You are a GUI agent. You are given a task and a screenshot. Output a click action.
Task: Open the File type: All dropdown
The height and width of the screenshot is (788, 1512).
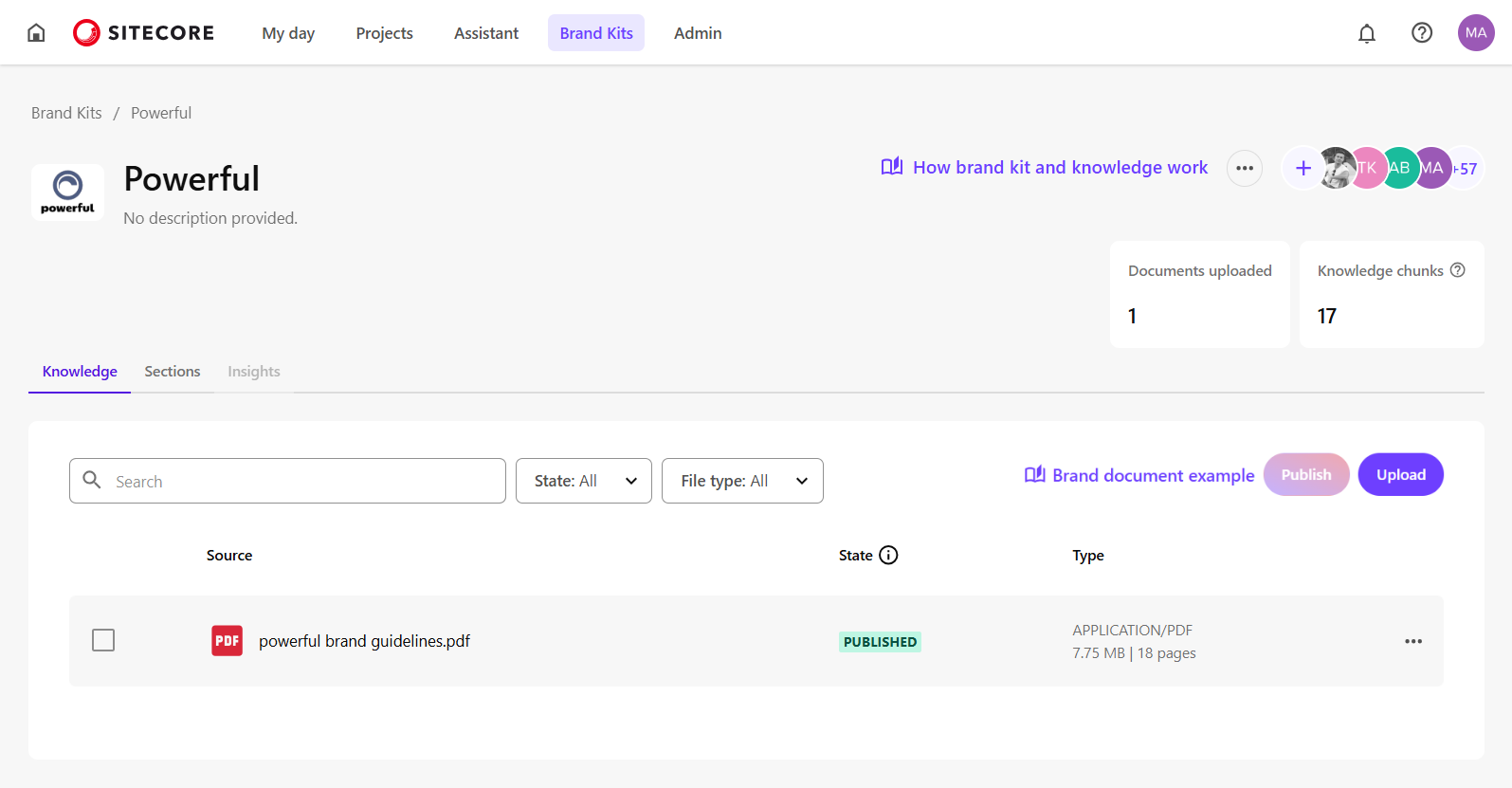click(x=742, y=481)
